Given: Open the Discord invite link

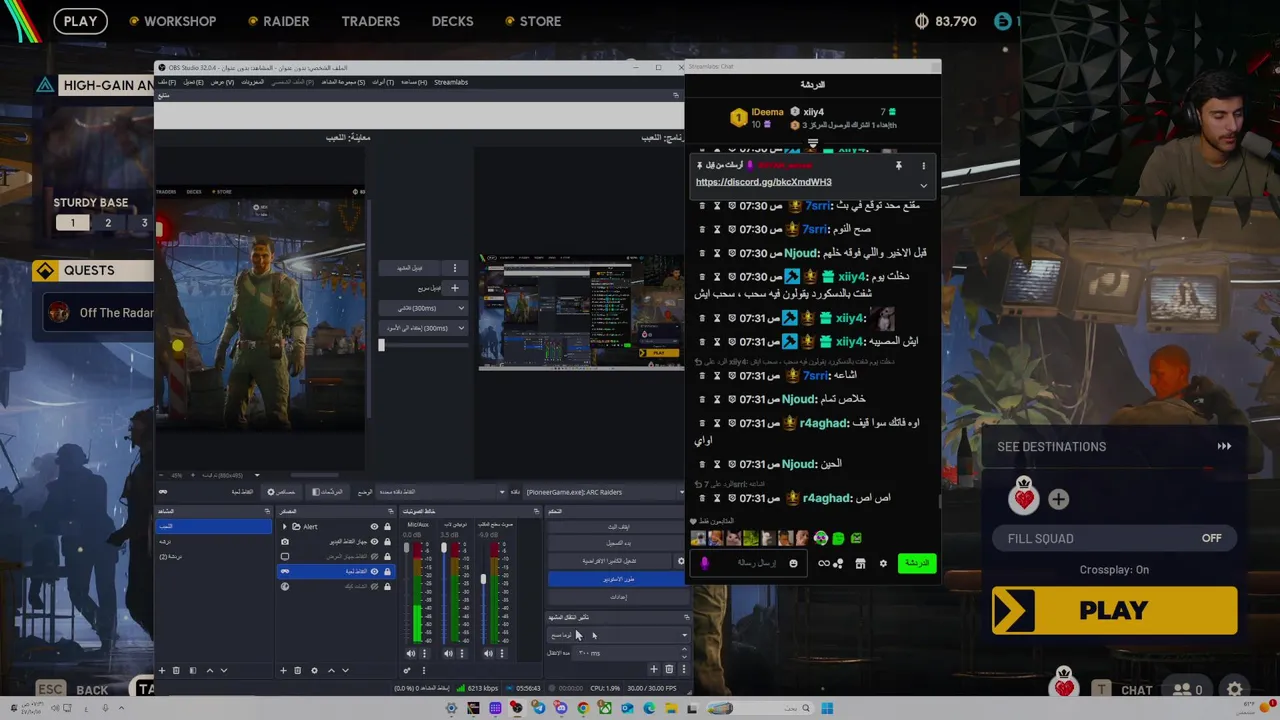Looking at the screenshot, I should [763, 182].
